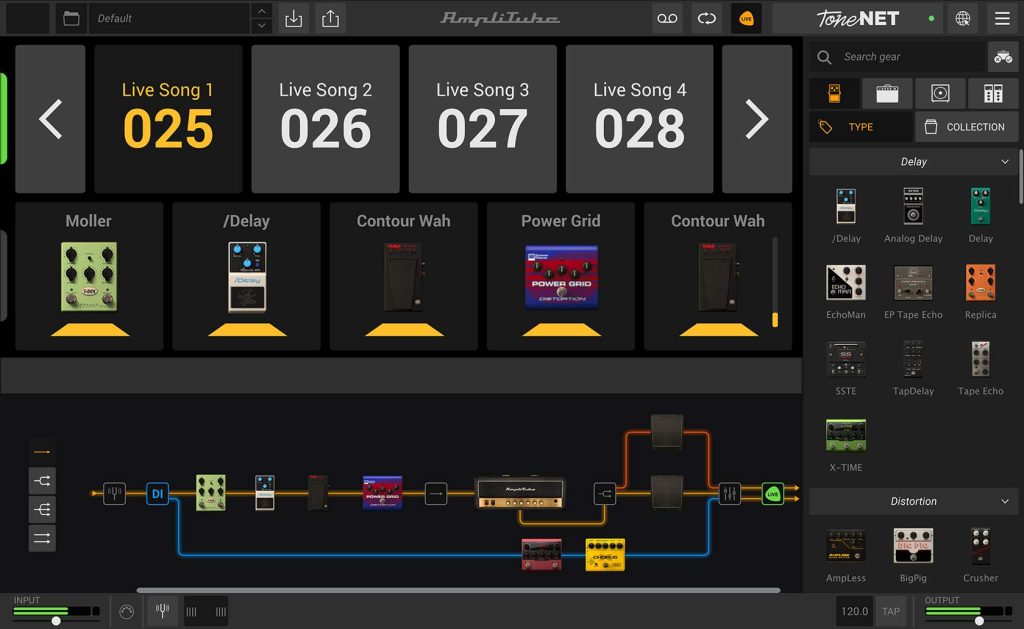Select the amplifier gear category icon

pyautogui.click(x=887, y=93)
